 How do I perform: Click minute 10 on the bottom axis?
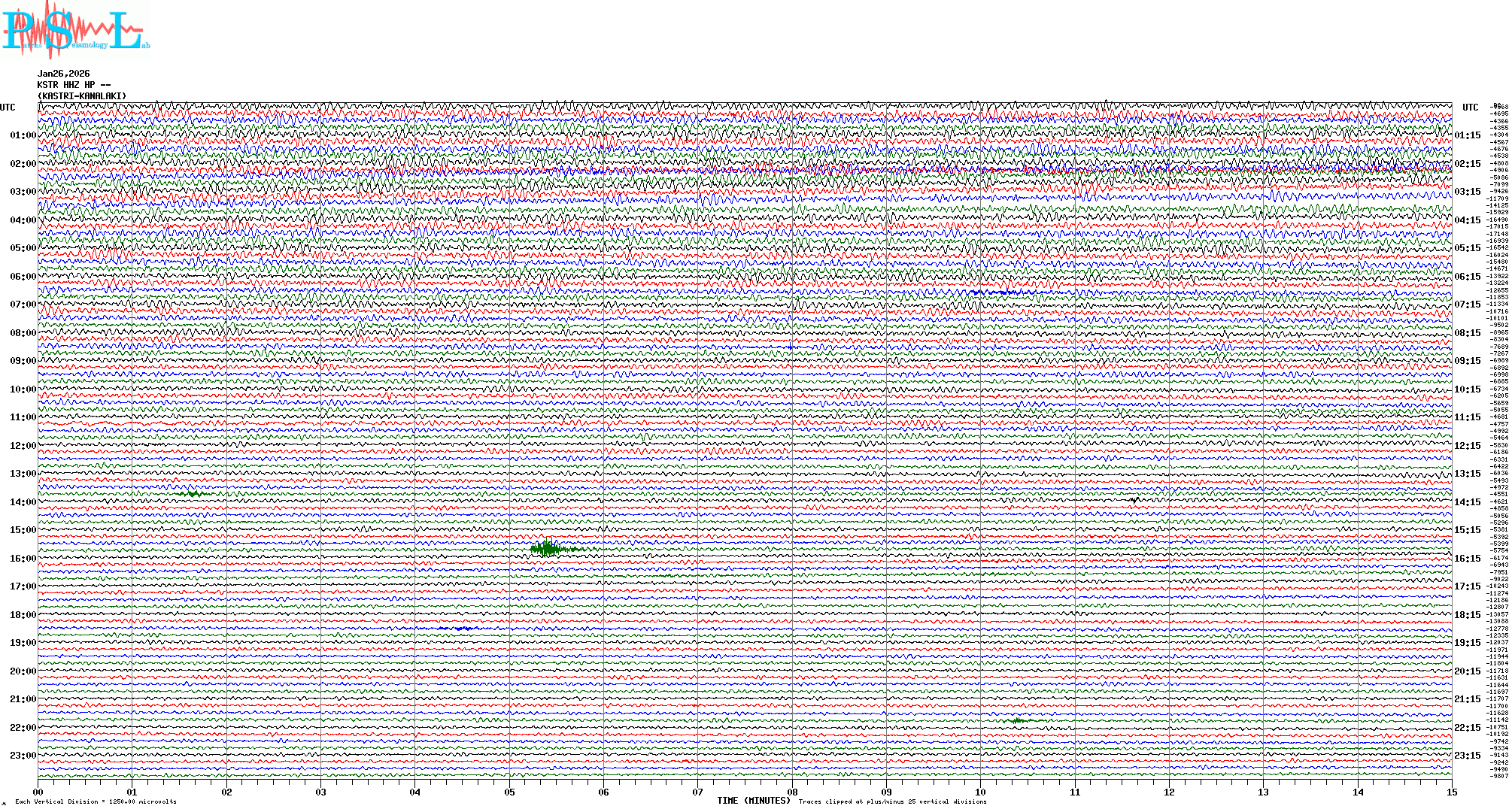point(980,792)
